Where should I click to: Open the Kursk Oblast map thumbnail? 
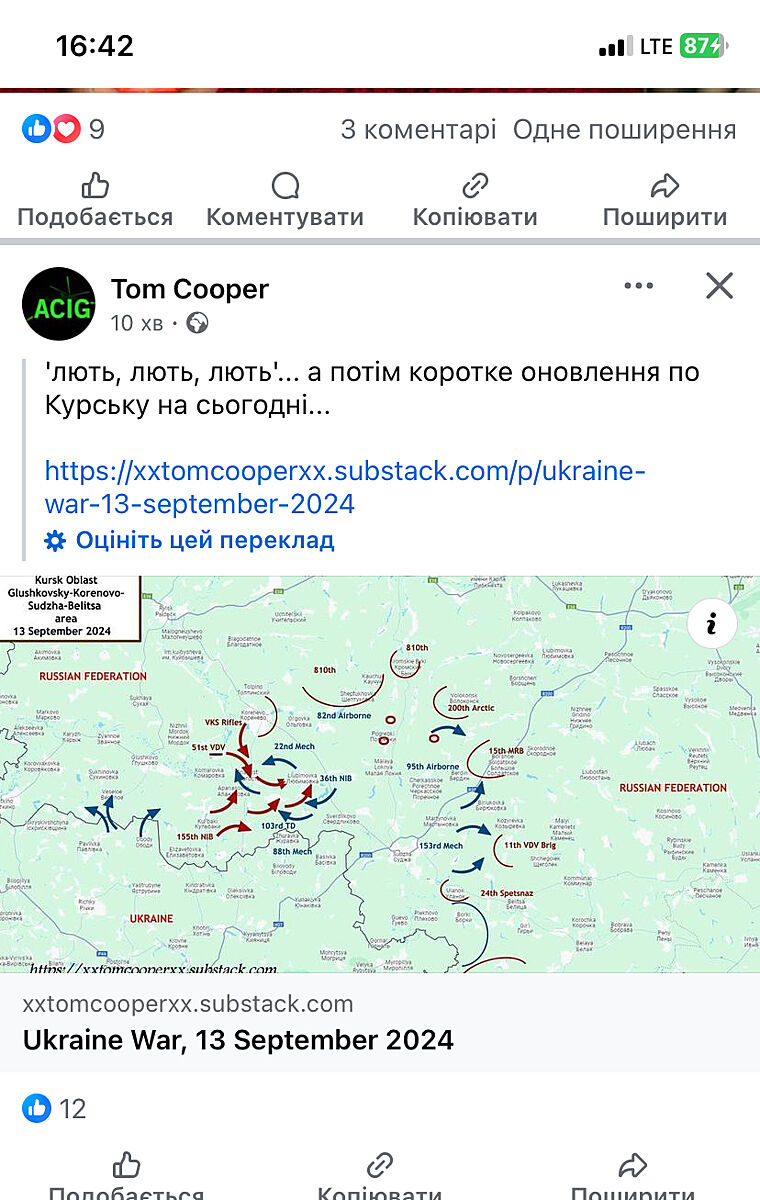point(380,774)
